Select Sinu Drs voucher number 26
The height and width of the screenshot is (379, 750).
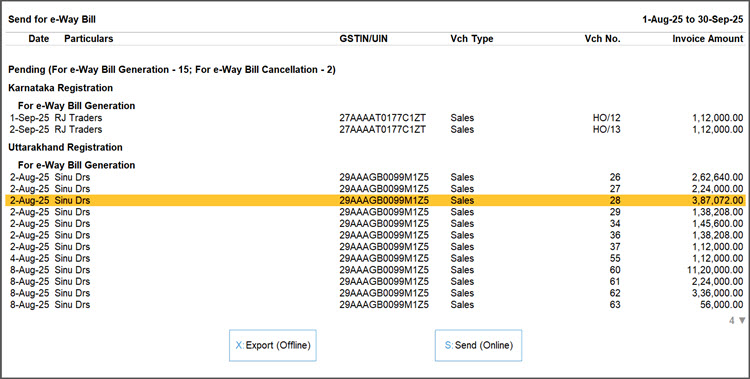click(375, 177)
